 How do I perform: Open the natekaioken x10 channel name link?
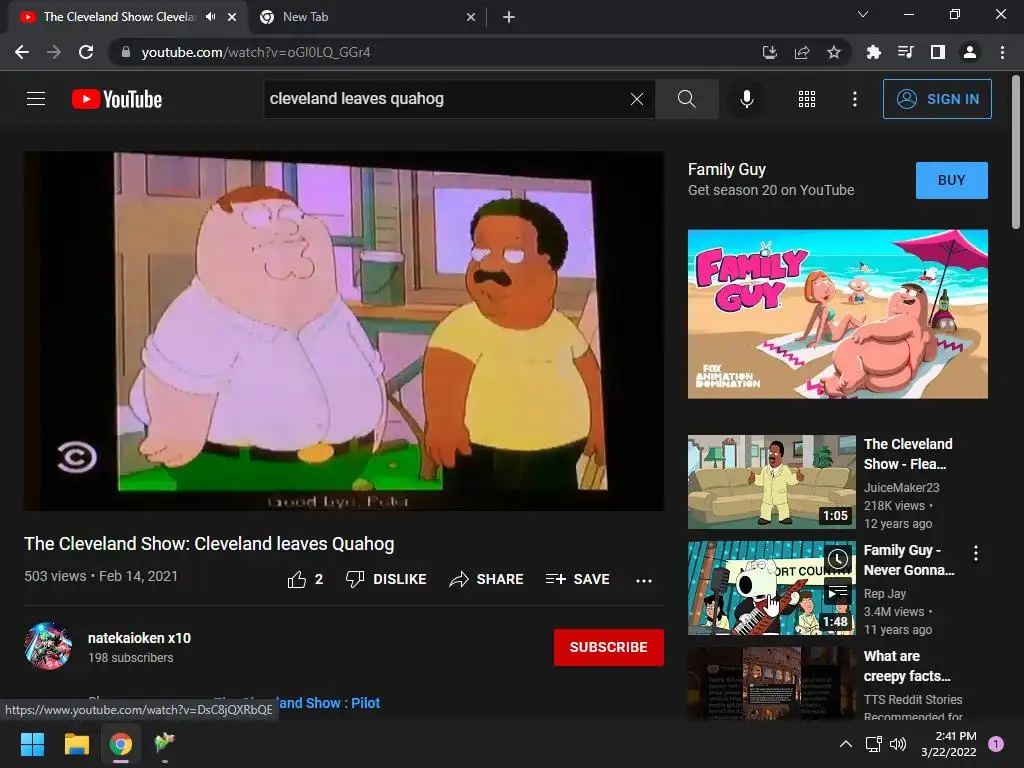(140, 638)
